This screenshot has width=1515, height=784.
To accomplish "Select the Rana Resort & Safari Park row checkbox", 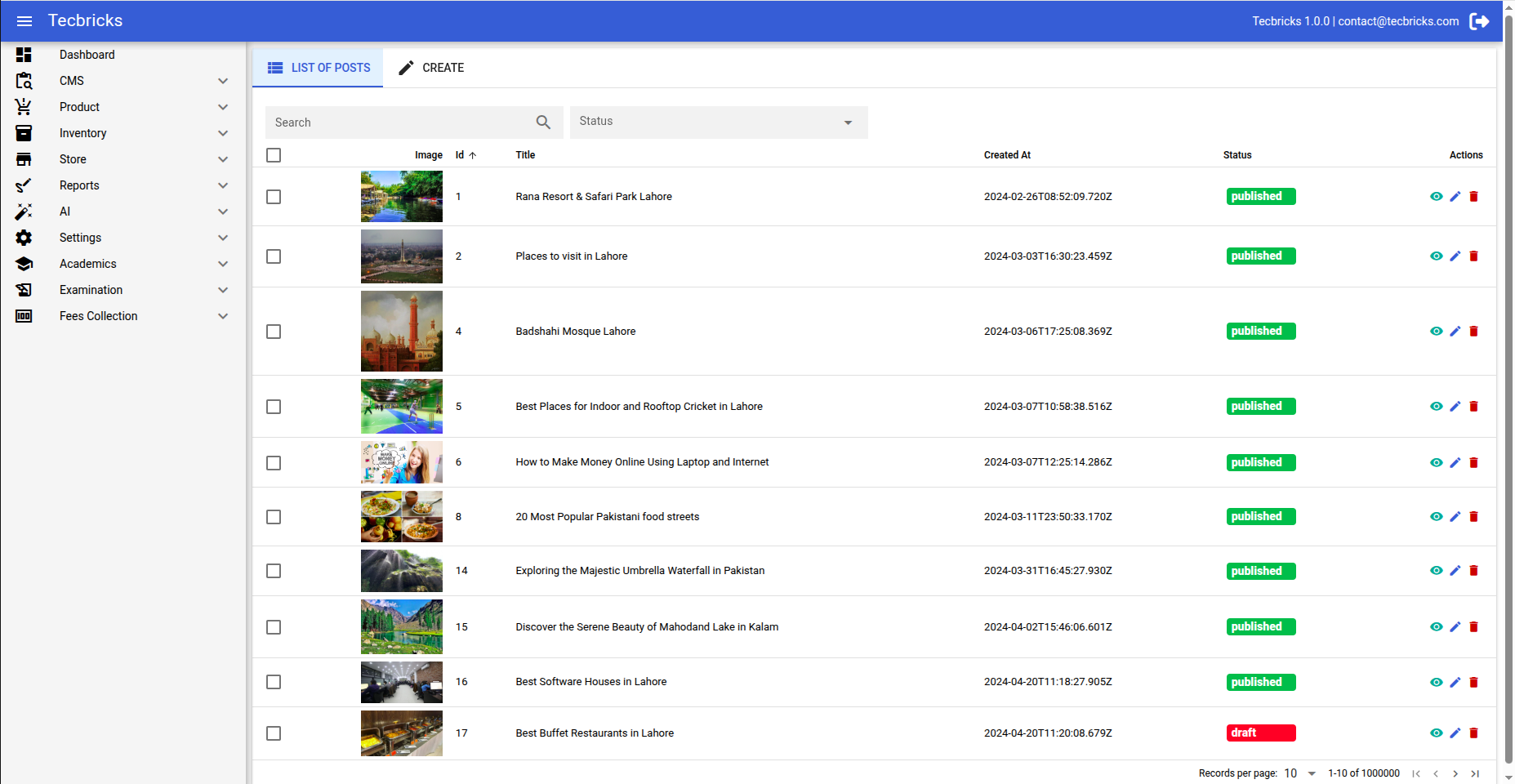I will click(274, 197).
